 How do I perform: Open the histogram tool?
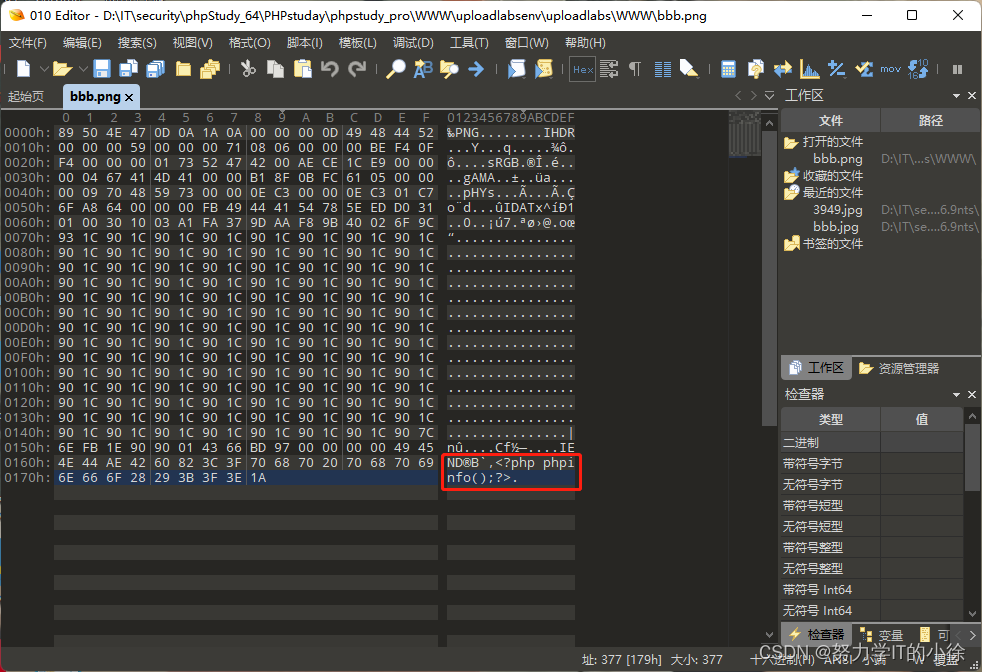(810, 69)
